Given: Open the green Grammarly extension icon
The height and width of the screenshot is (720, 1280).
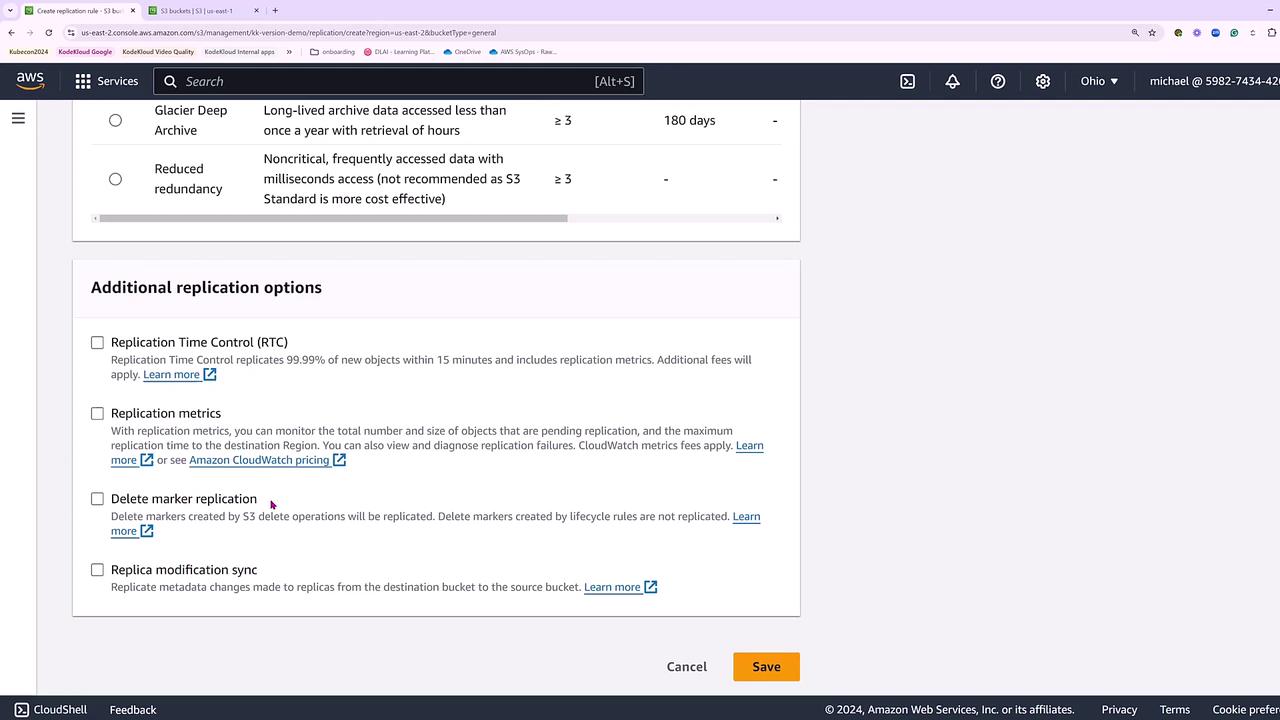Looking at the screenshot, I should (x=1234, y=32).
